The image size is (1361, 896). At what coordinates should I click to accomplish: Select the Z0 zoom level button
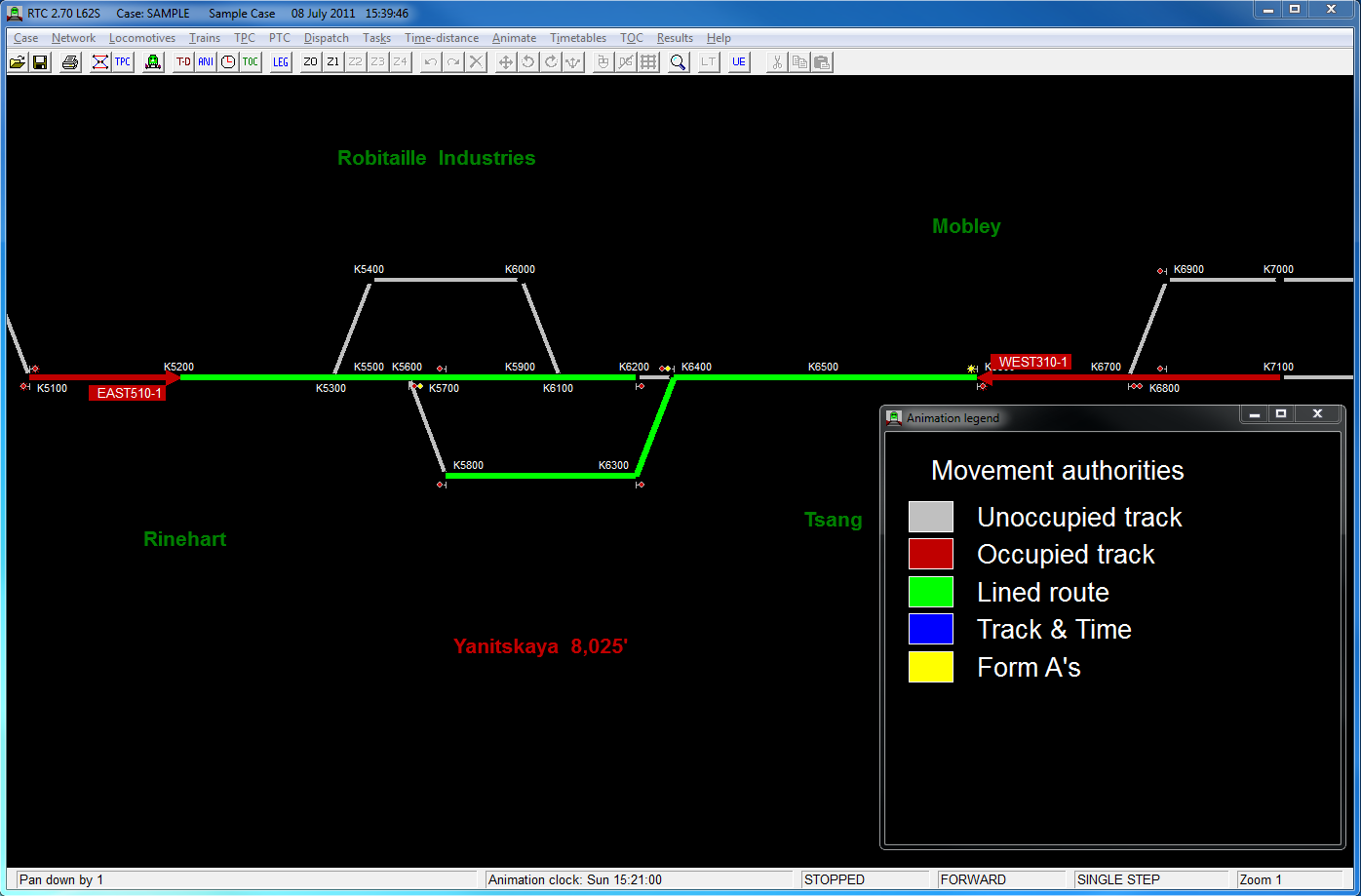311,62
